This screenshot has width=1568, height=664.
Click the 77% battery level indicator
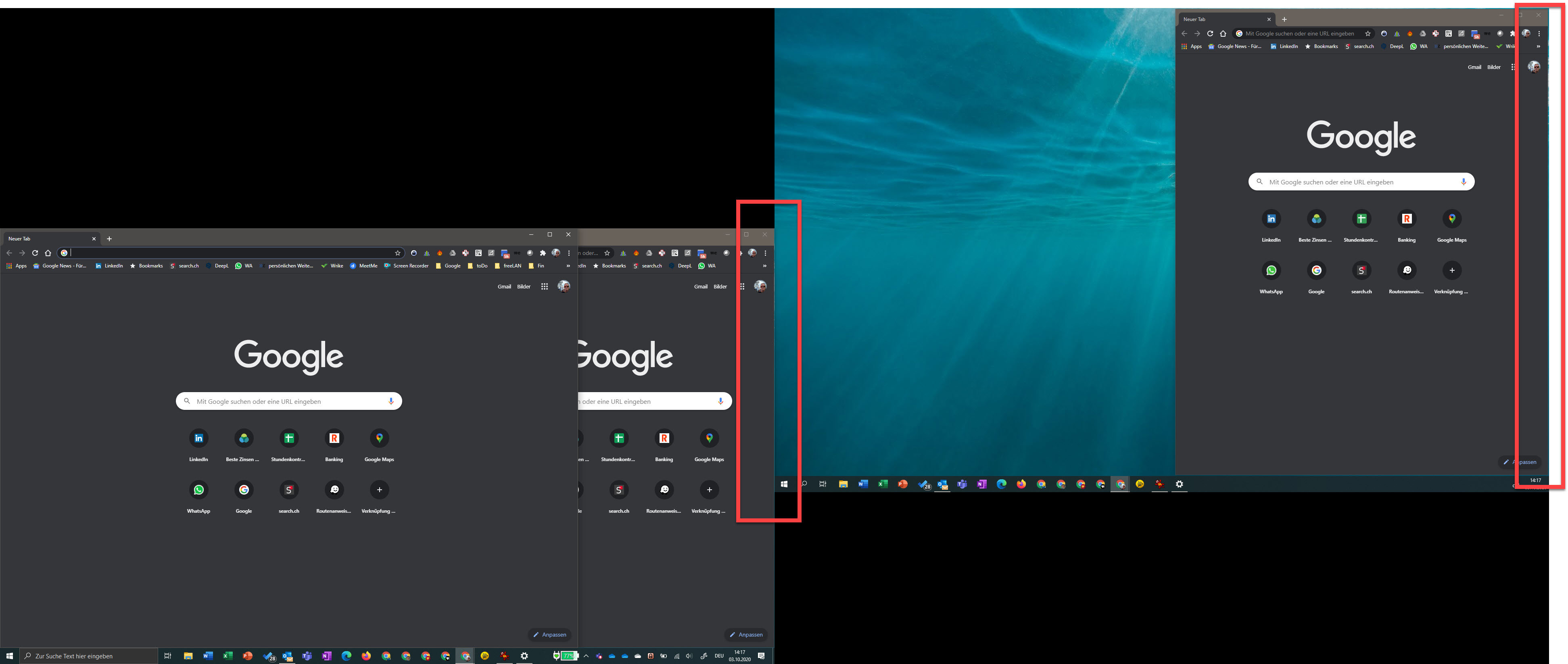pos(568,656)
